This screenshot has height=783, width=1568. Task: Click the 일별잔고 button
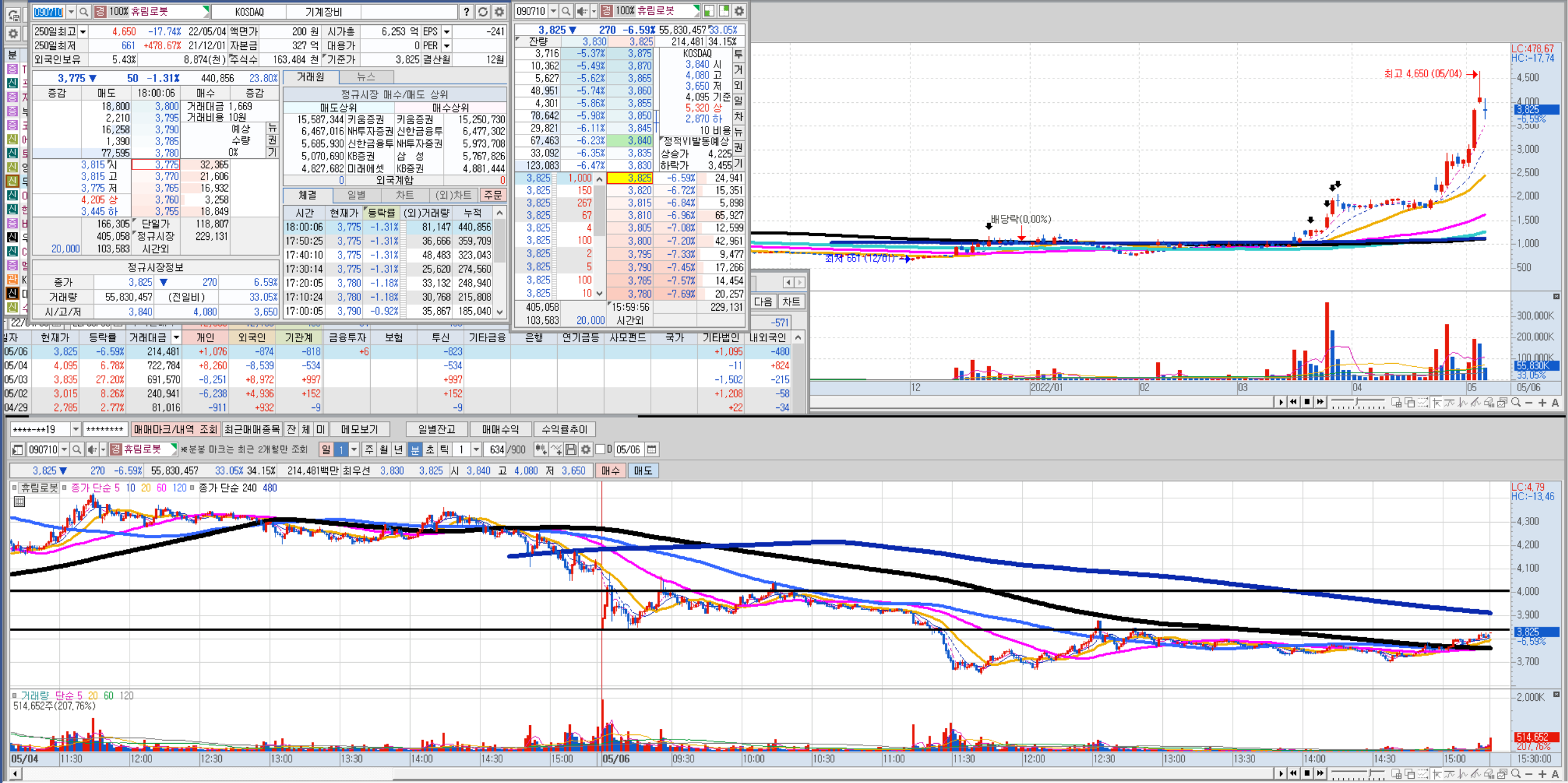pyautogui.click(x=437, y=430)
